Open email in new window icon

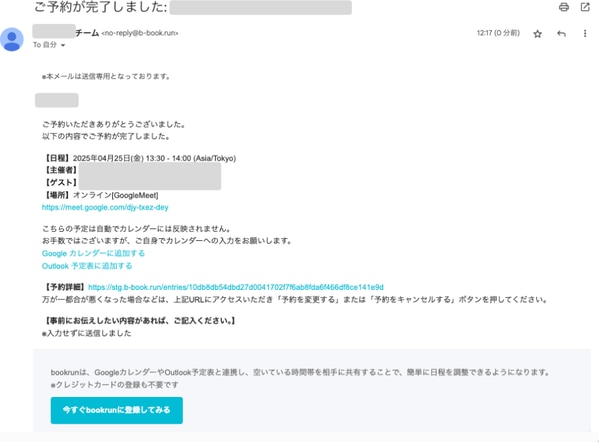(585, 7)
